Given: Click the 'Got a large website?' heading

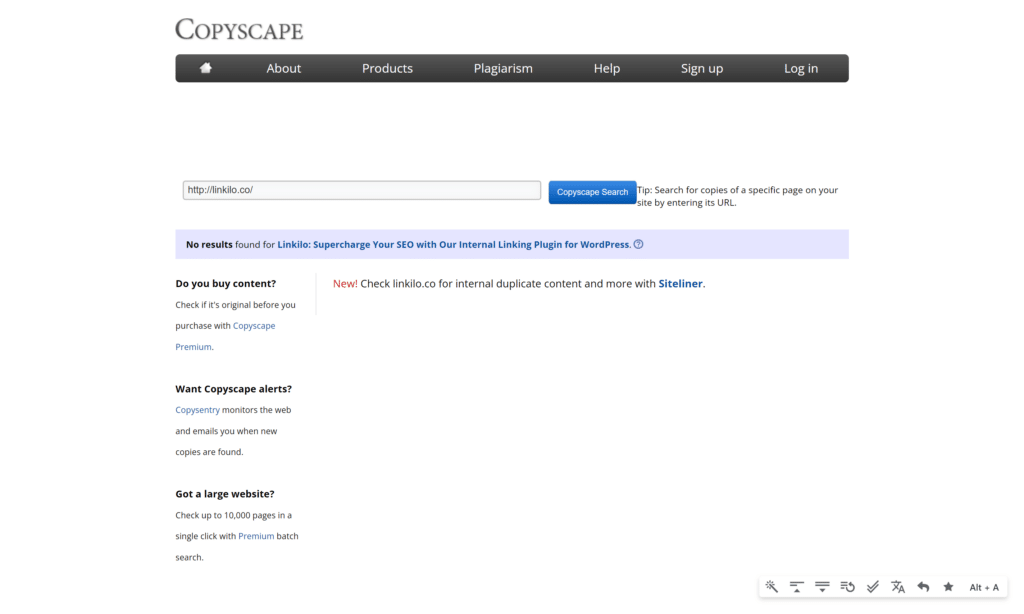Looking at the screenshot, I should click(x=225, y=494).
